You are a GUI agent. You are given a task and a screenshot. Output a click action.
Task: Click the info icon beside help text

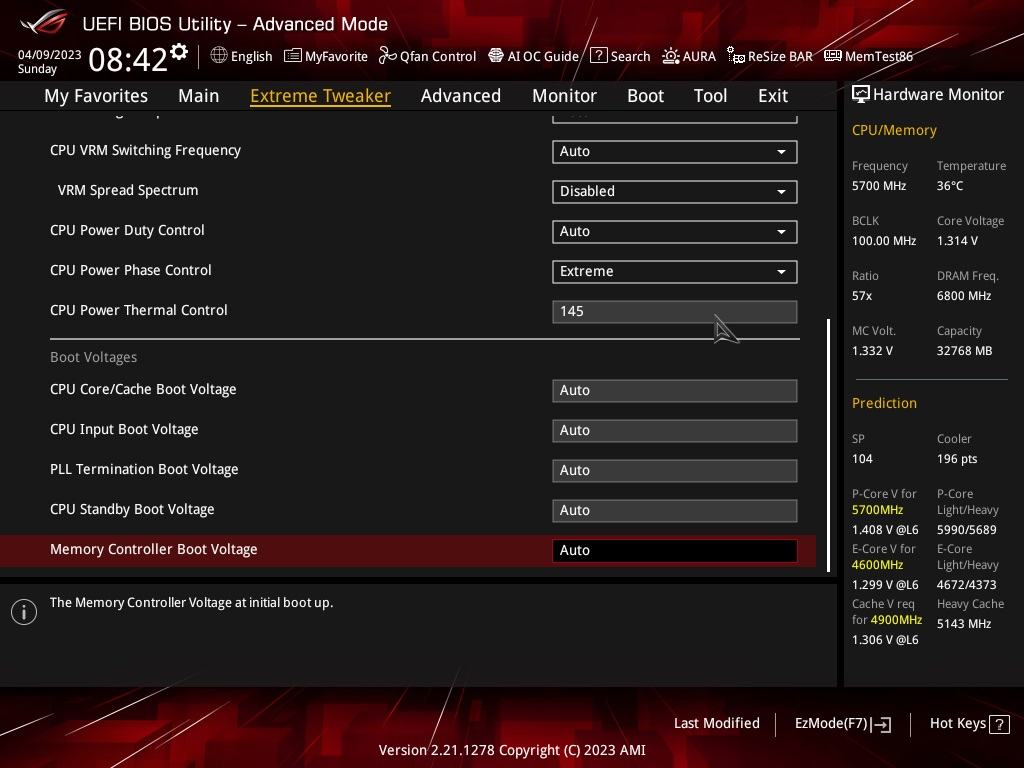click(x=24, y=612)
